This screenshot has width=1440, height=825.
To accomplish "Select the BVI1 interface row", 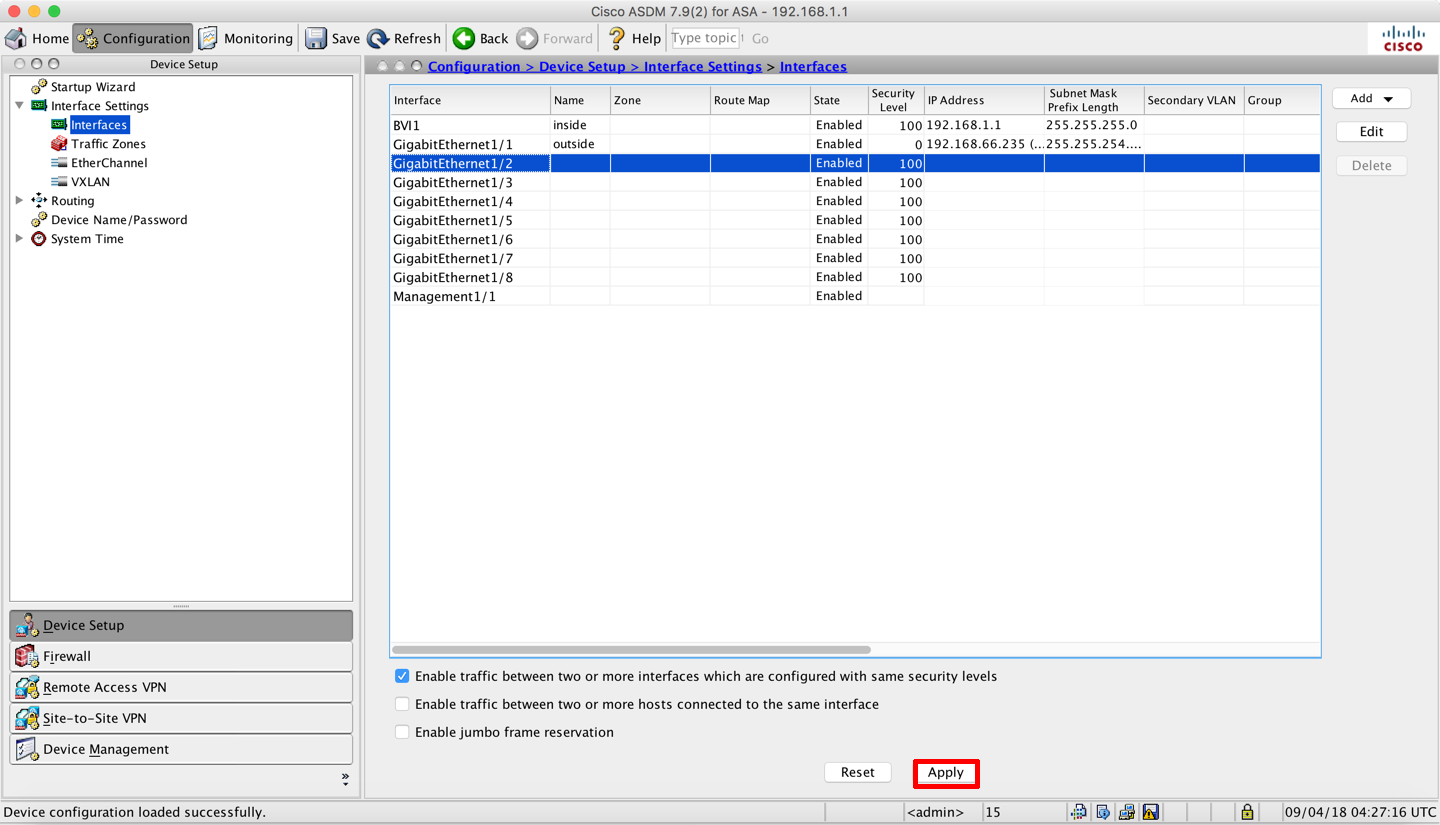I will tap(855, 125).
